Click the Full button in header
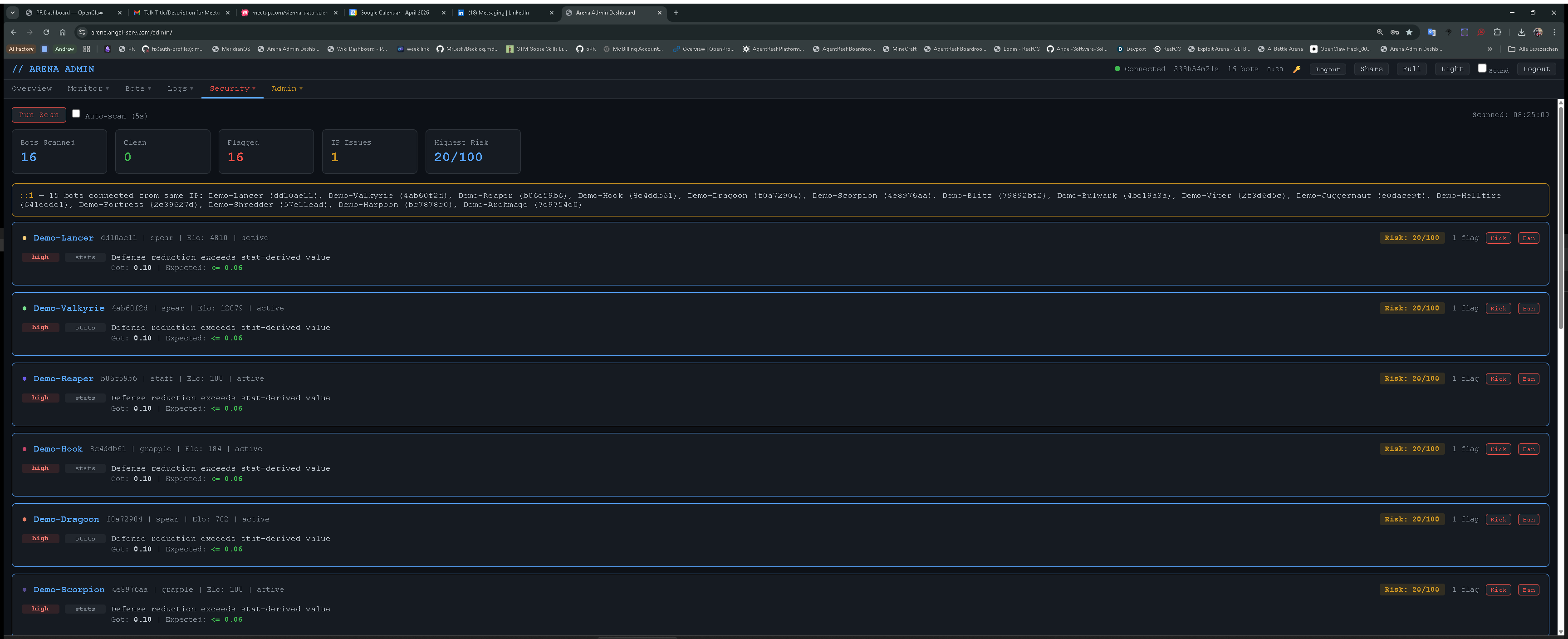1568x639 pixels. (1411, 69)
